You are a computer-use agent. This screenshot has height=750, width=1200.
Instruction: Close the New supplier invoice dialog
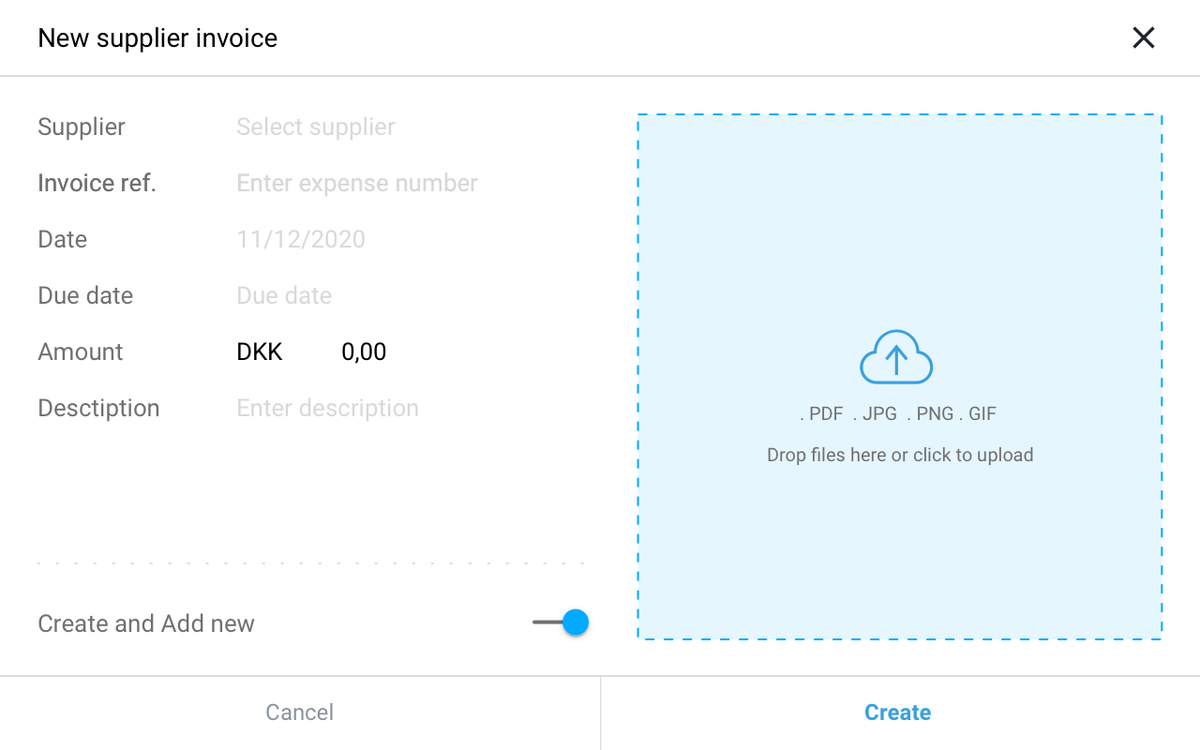pos(1143,38)
